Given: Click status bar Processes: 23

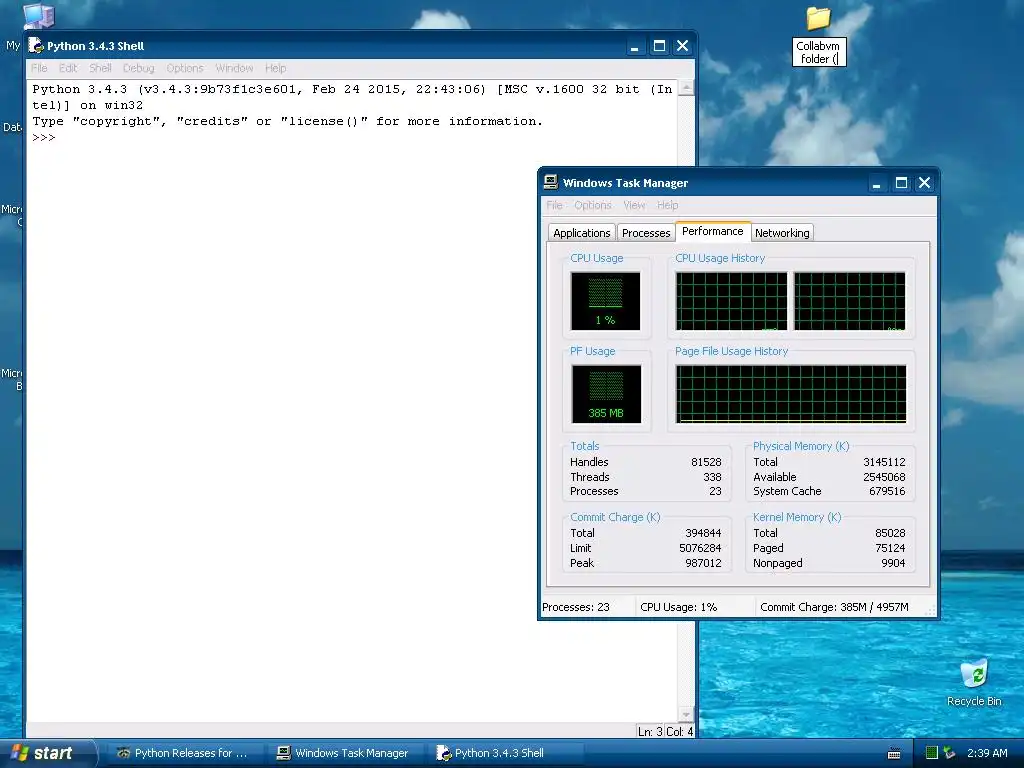Looking at the screenshot, I should pos(576,607).
